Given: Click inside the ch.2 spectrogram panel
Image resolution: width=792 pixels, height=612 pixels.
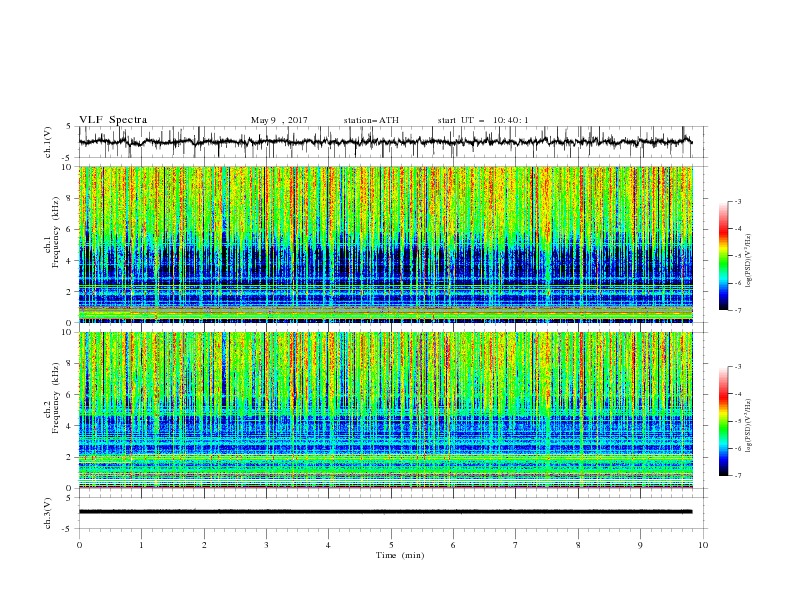Looking at the screenshot, I should tap(386, 410).
